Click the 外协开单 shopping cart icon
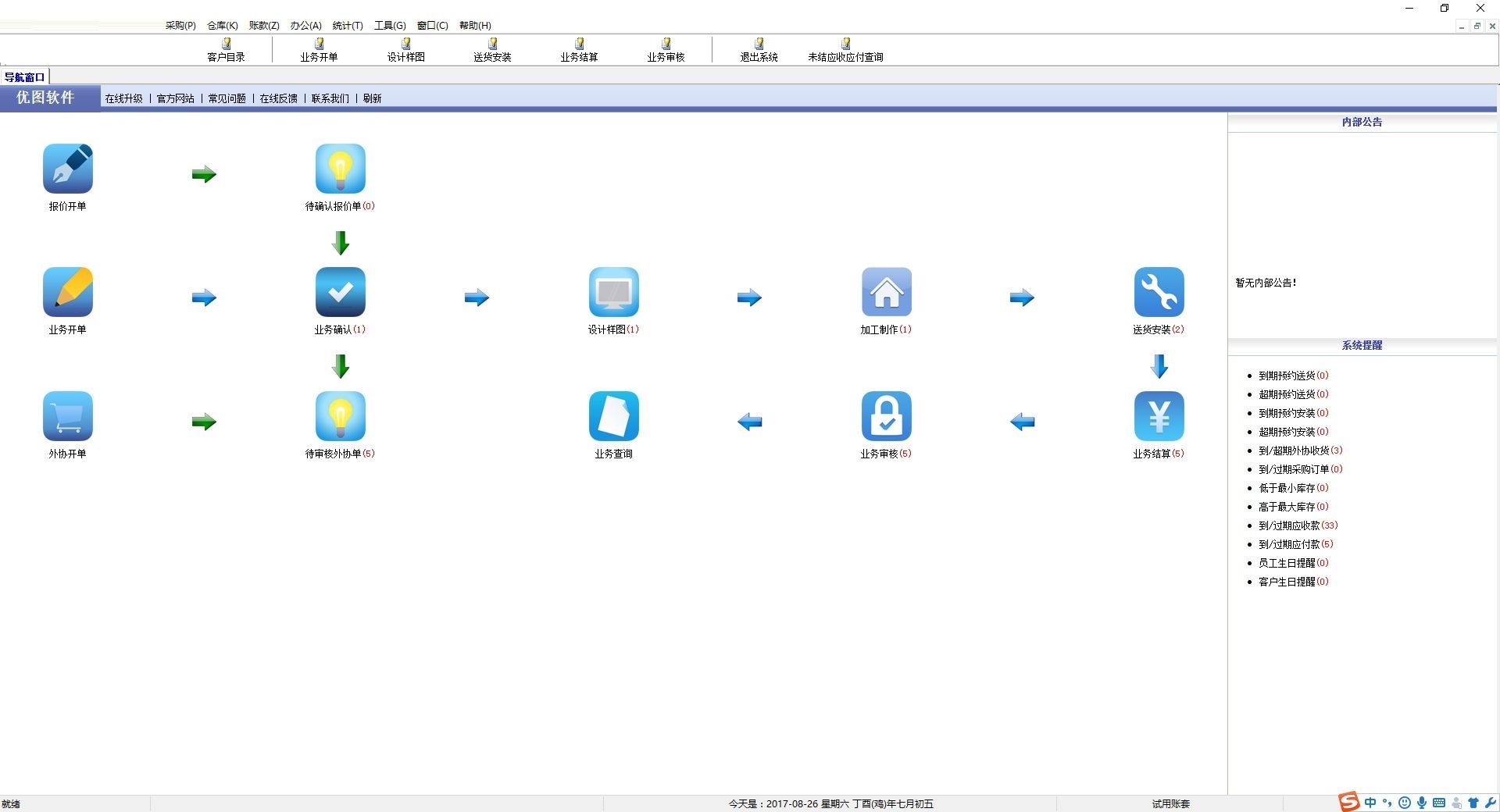Image resolution: width=1500 pixels, height=812 pixels. [68, 416]
